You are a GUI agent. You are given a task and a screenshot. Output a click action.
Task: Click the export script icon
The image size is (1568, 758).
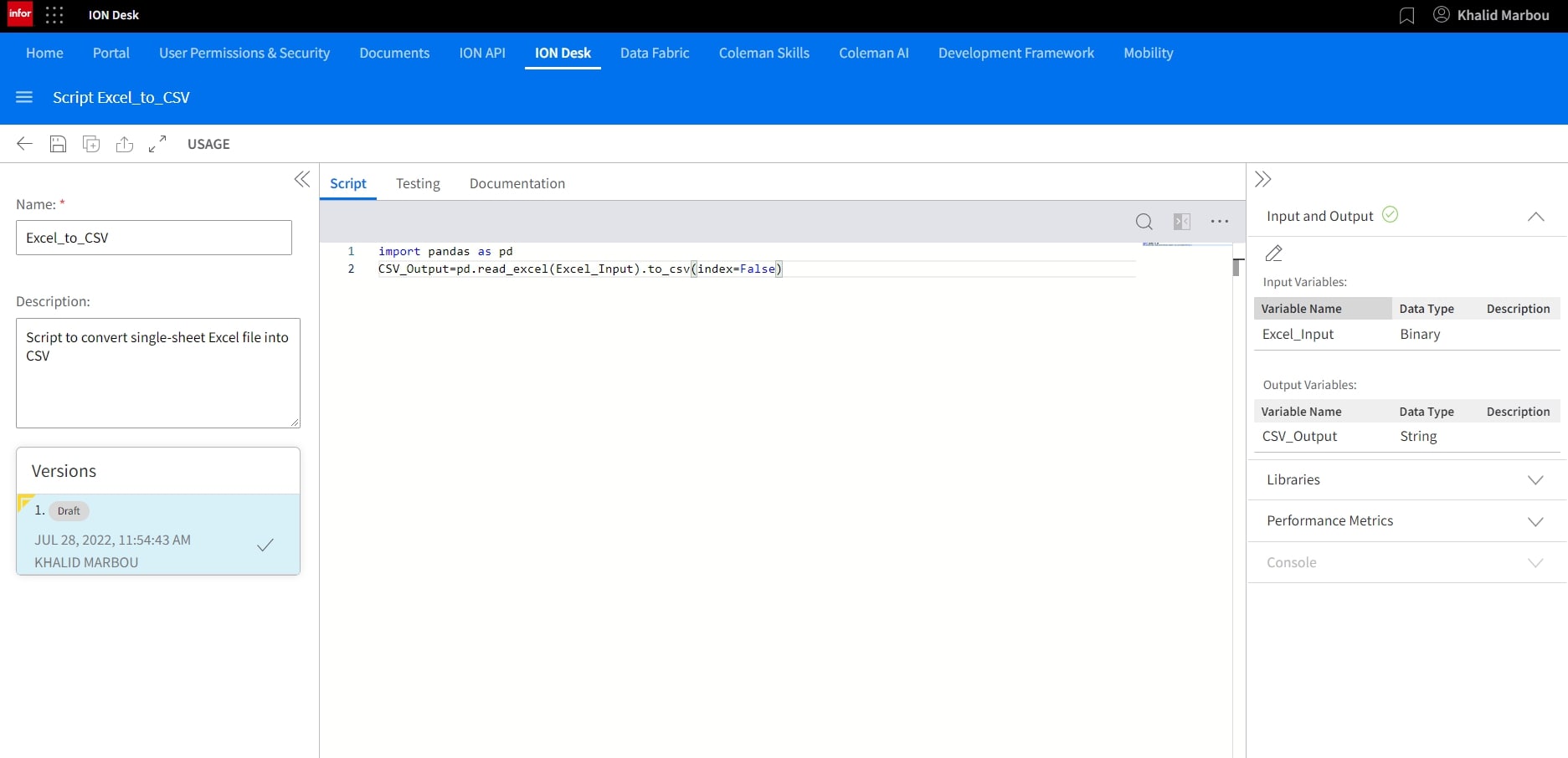pyautogui.click(x=125, y=144)
